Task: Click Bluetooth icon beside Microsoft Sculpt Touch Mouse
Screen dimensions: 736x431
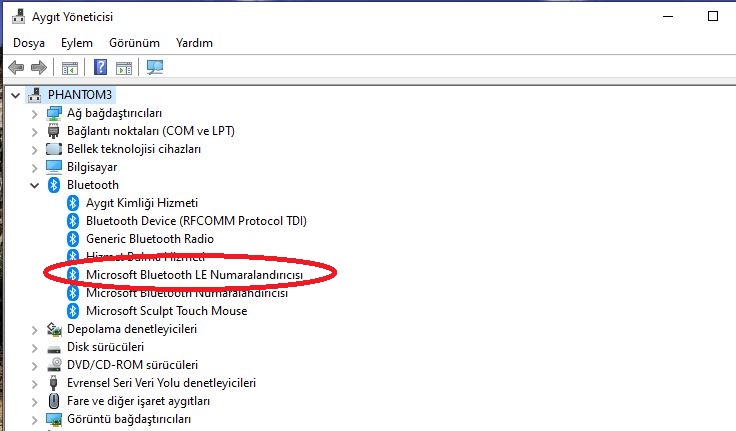Action: [72, 311]
